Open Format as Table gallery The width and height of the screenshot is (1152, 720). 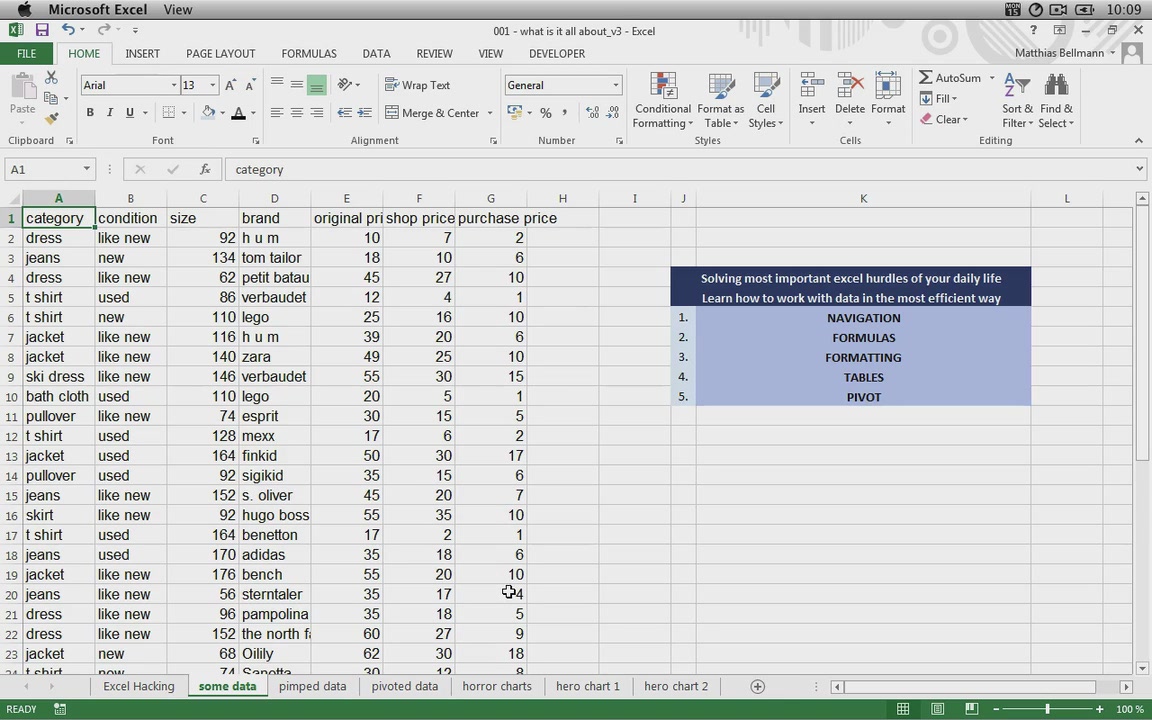click(721, 101)
